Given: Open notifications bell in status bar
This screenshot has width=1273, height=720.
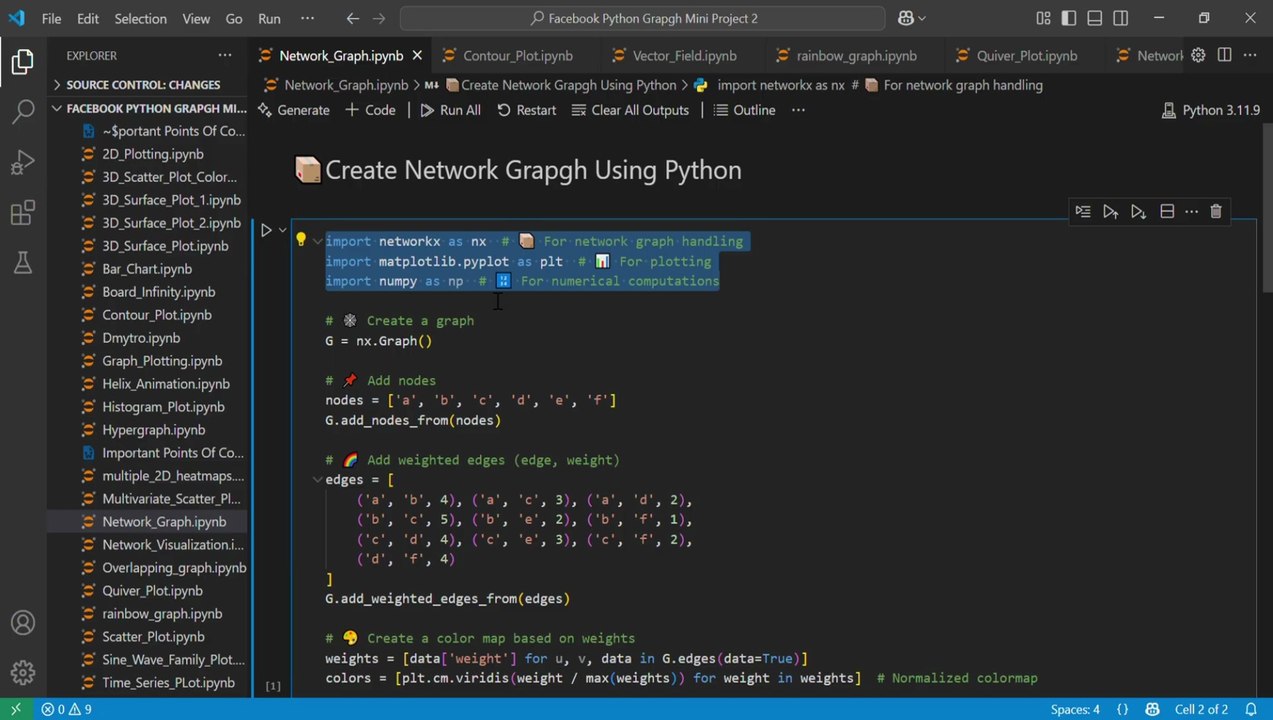Looking at the screenshot, I should tap(1251, 709).
